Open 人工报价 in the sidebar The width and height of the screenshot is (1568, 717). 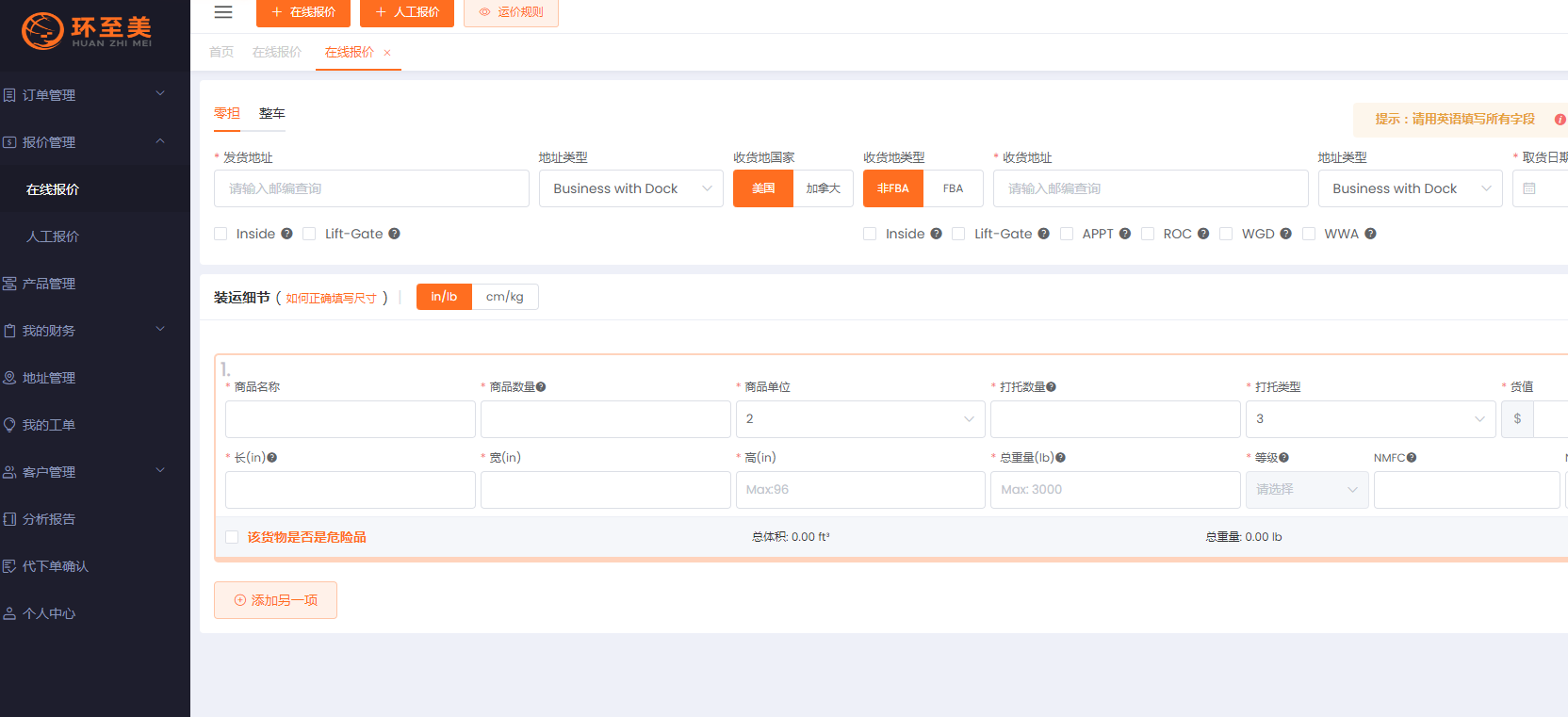point(53,236)
